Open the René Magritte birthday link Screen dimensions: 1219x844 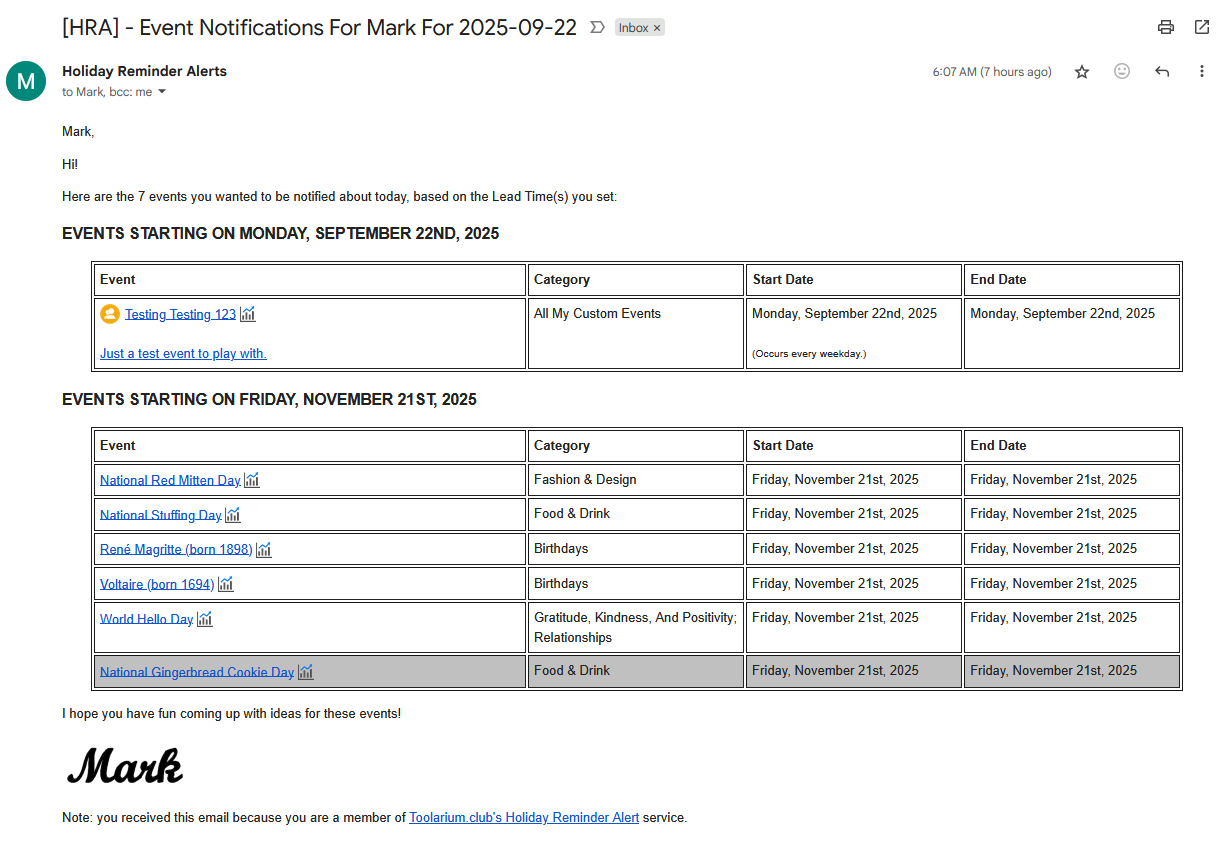click(x=175, y=548)
